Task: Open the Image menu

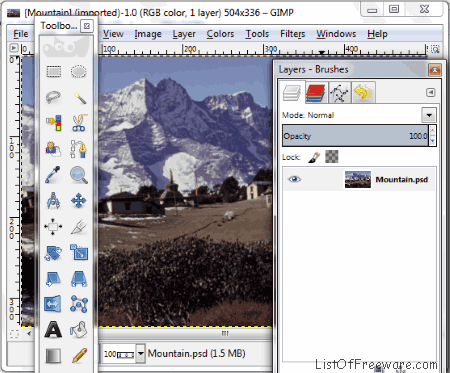Action: [148, 34]
